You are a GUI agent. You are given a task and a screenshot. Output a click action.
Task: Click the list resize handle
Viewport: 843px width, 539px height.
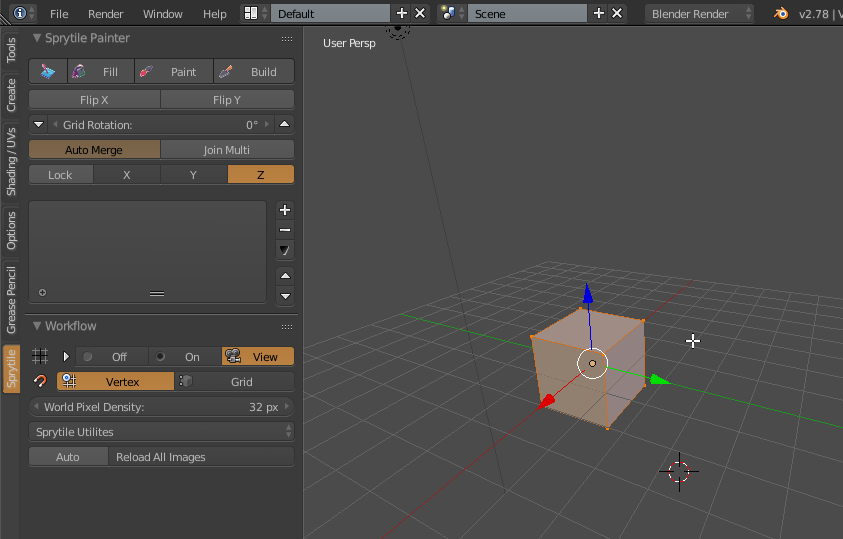[157, 293]
